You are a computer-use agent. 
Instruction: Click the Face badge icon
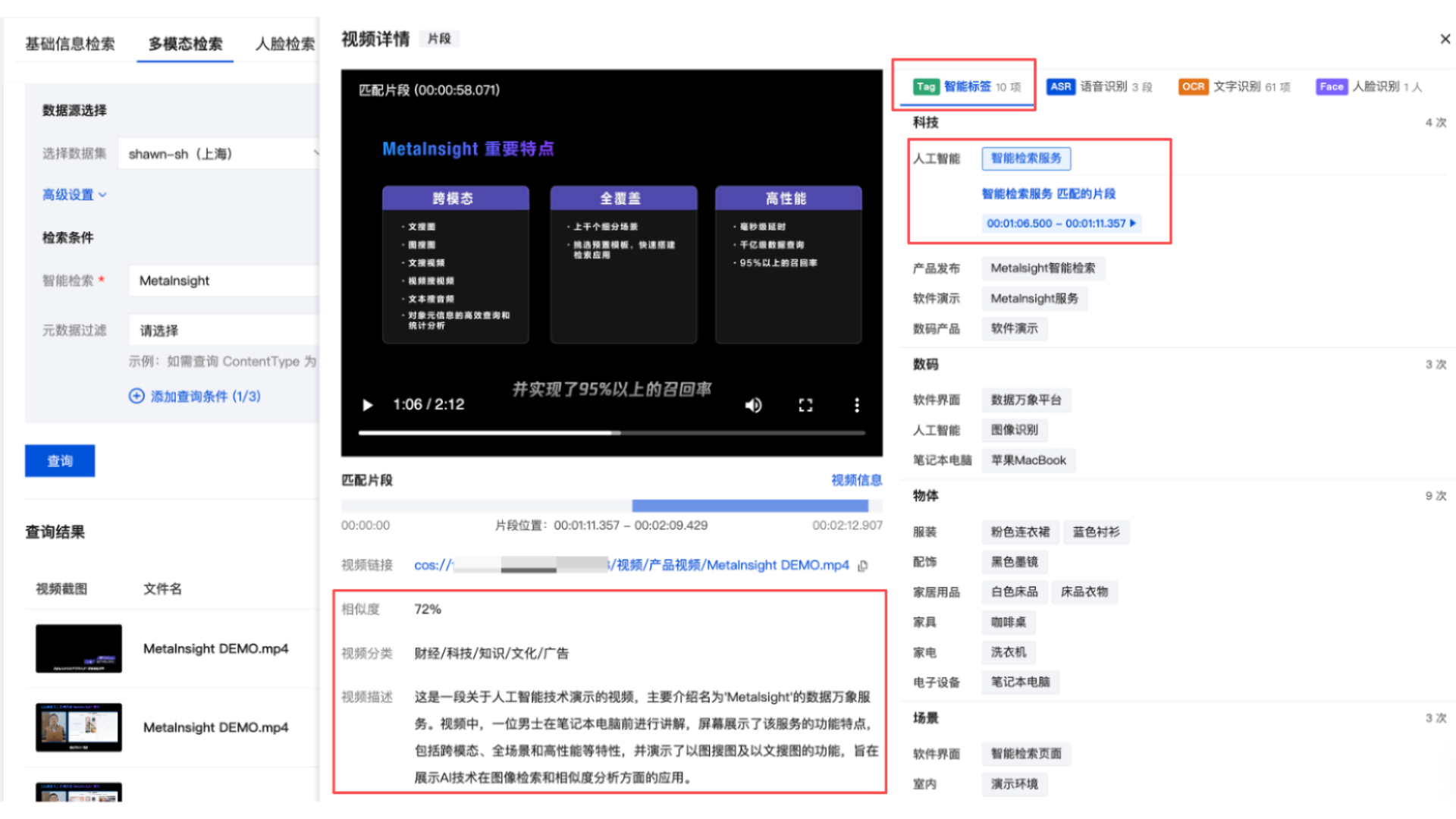(1331, 86)
